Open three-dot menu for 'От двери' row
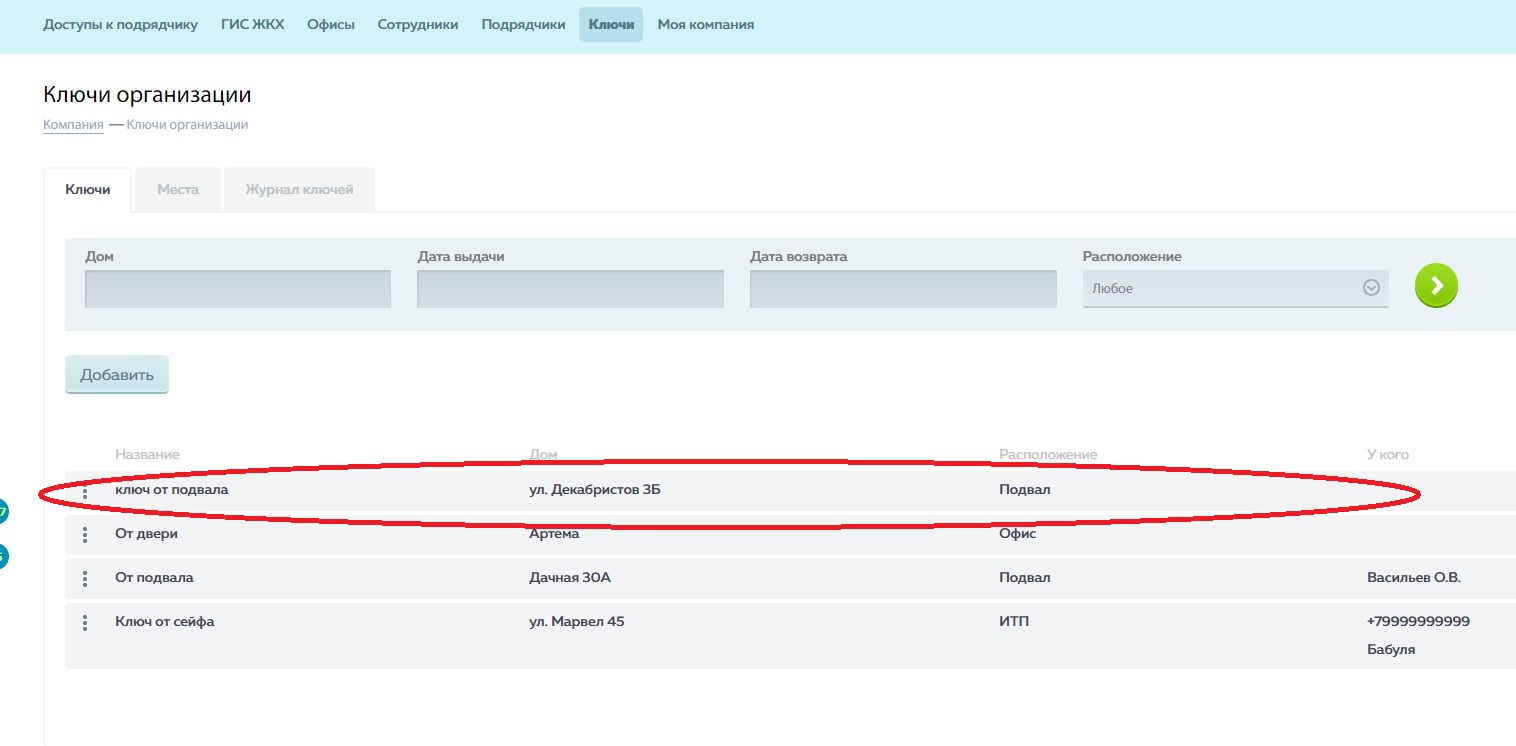This screenshot has width=1516, height=746. tap(85, 535)
